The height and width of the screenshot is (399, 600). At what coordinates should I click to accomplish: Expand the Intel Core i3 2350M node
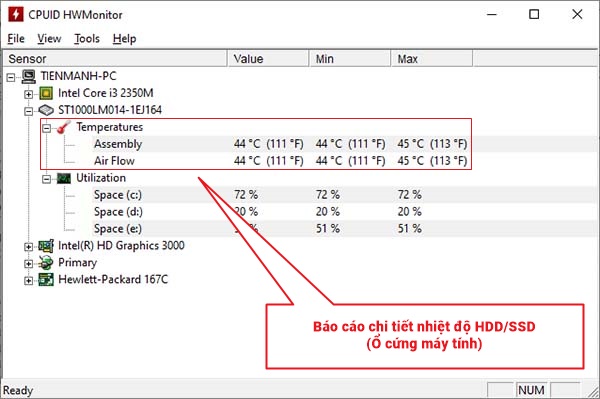click(x=28, y=94)
